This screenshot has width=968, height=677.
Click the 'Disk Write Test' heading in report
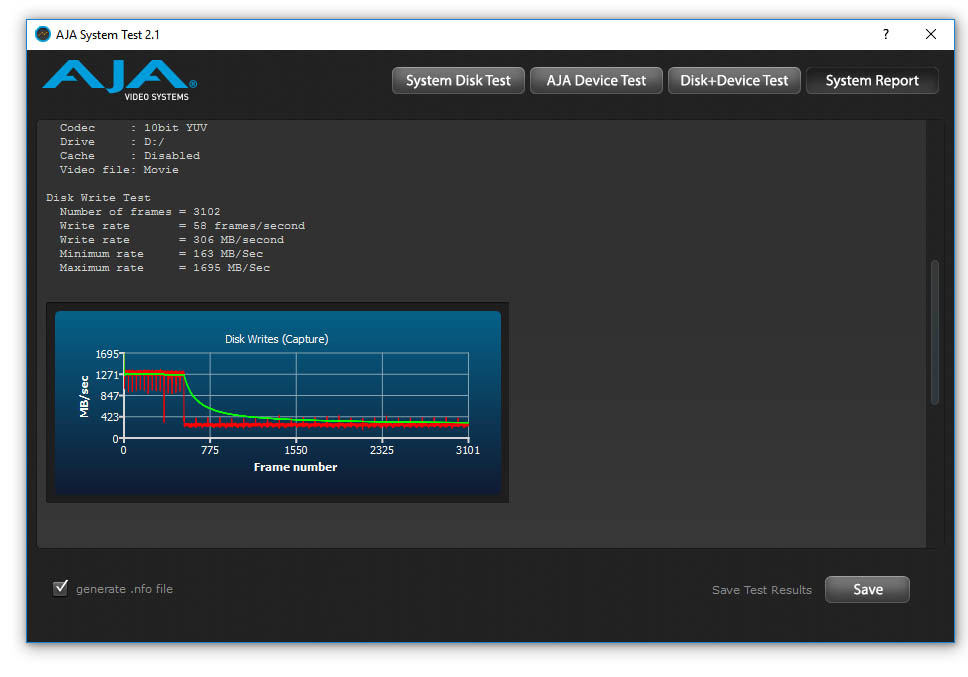tap(98, 198)
